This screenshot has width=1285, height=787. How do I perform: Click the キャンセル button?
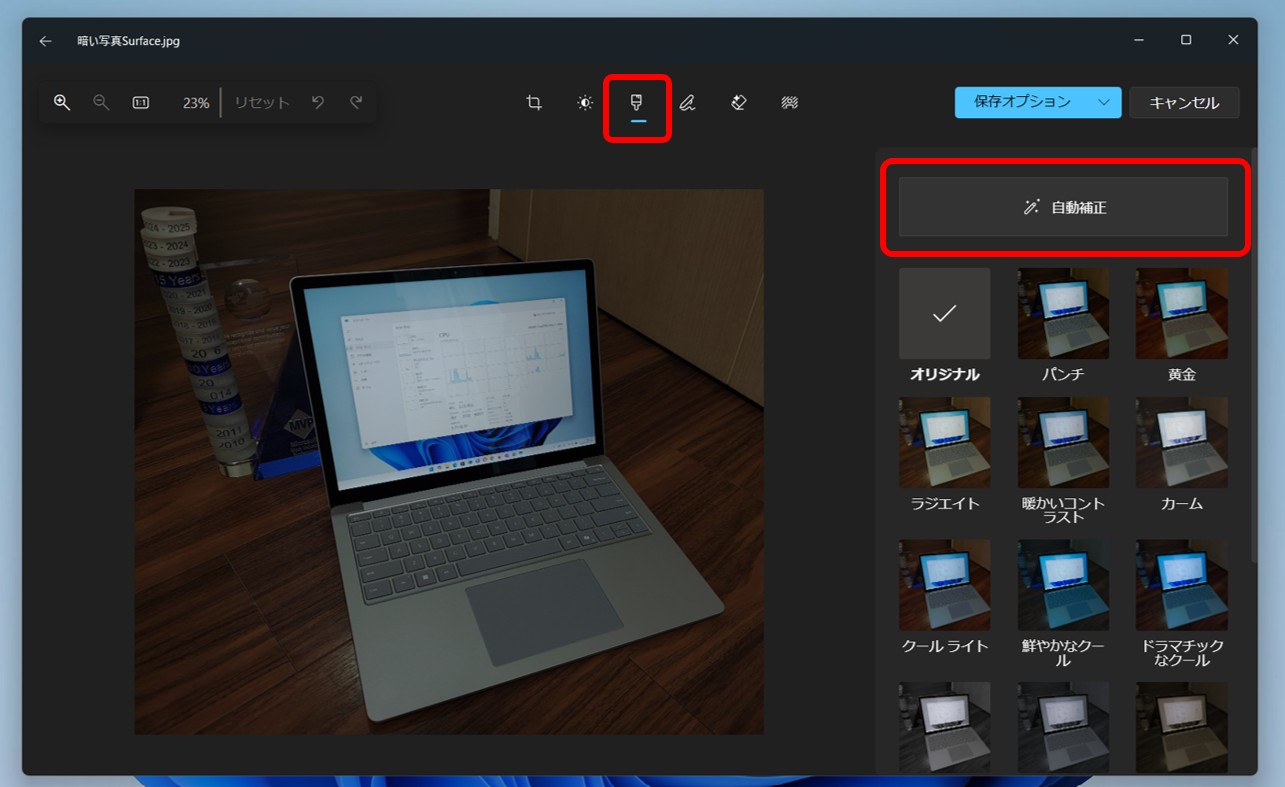(1184, 102)
